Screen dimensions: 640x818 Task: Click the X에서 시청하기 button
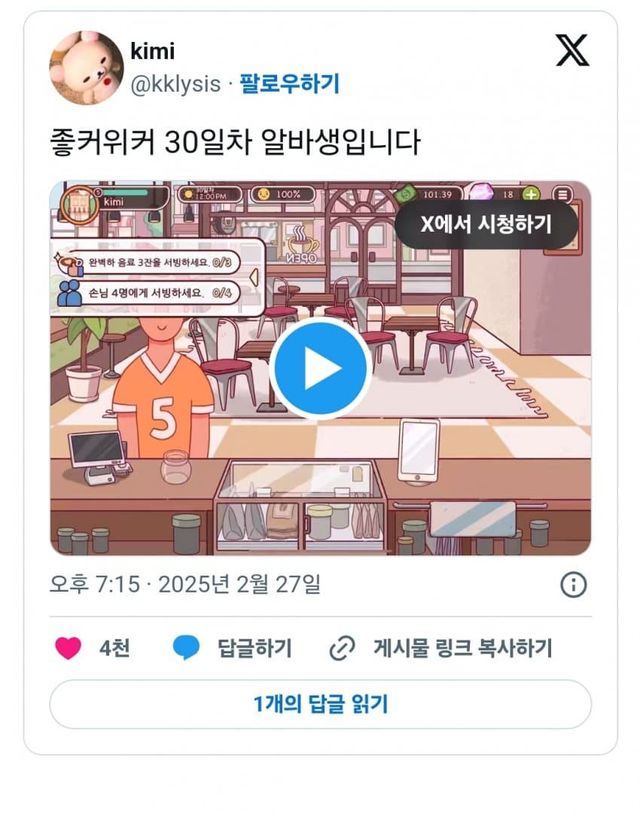(x=486, y=224)
